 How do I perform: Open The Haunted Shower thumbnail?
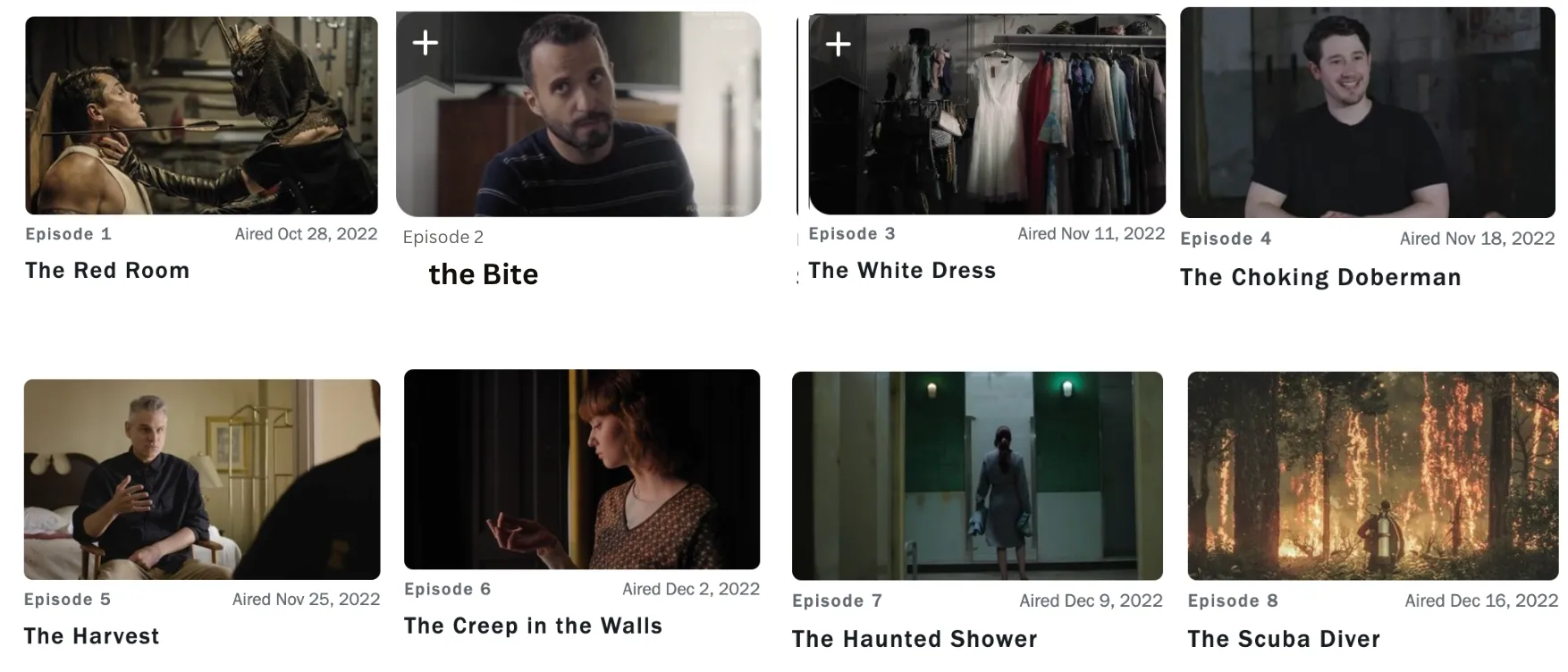click(x=977, y=475)
